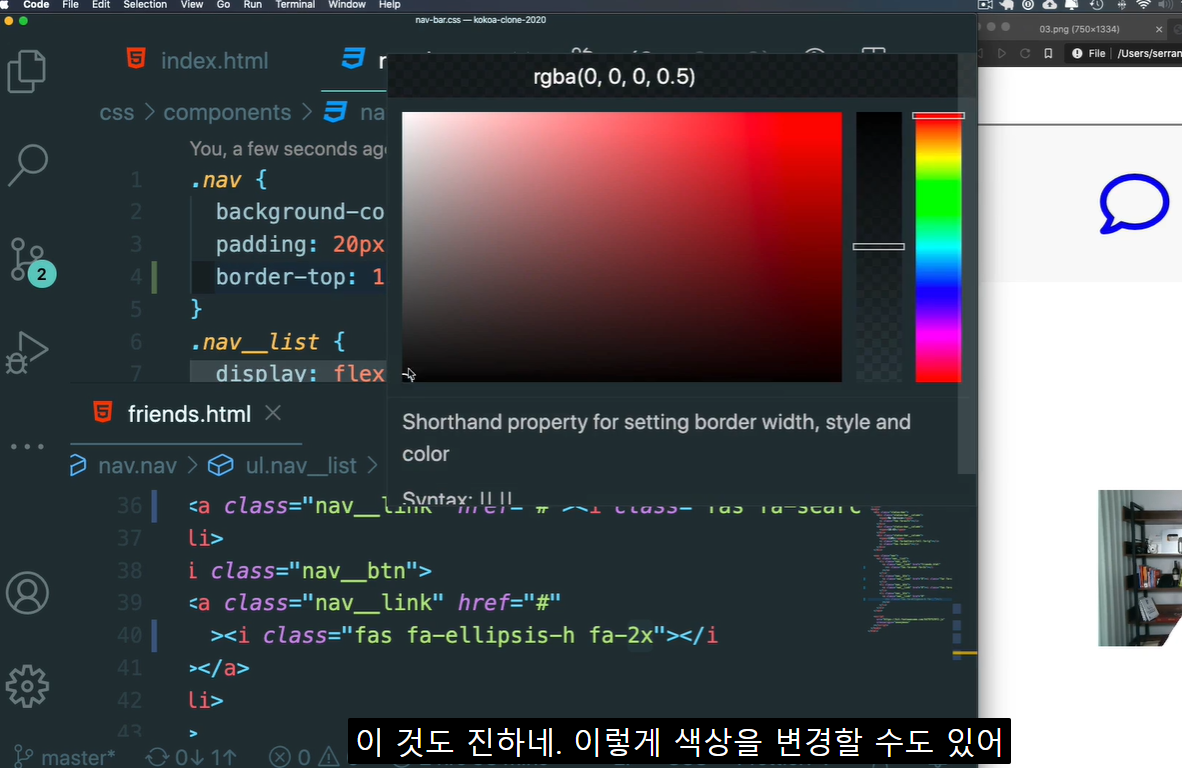Open the Explorer view in the activity bar

(x=27, y=71)
